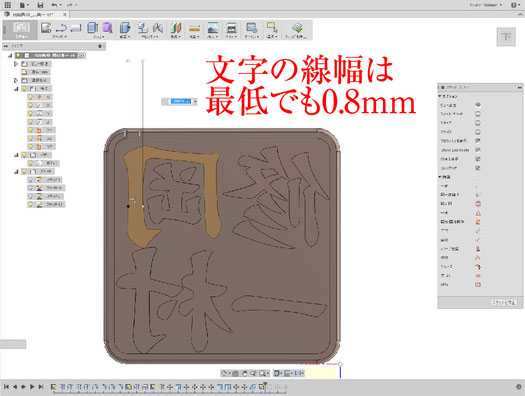
Task: Click the Undo arrow icon
Action: click(54, 5)
